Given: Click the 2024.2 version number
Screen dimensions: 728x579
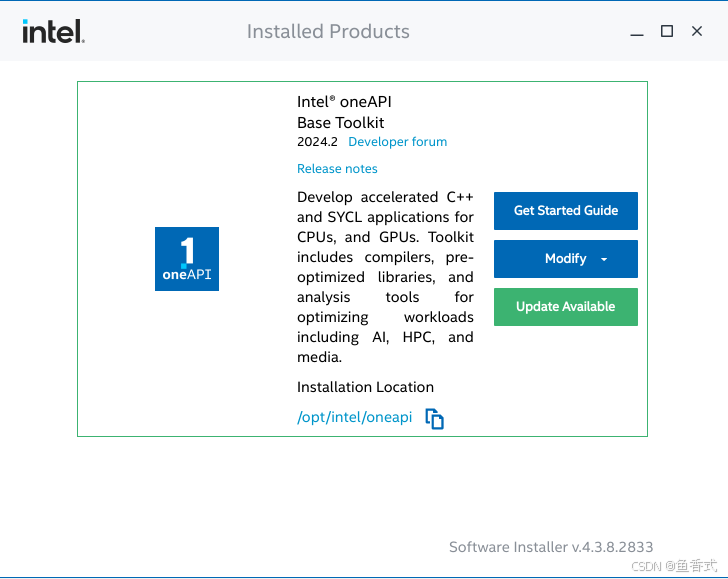Looking at the screenshot, I should pos(317,142).
